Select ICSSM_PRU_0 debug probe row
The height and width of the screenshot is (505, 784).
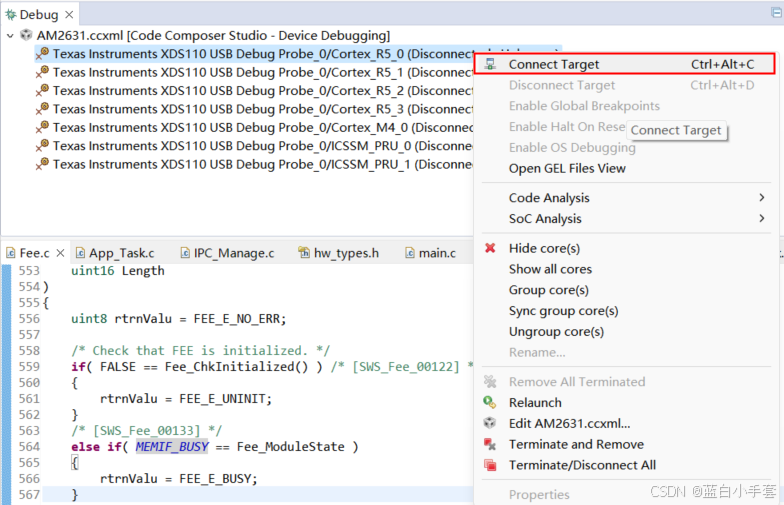(255, 146)
